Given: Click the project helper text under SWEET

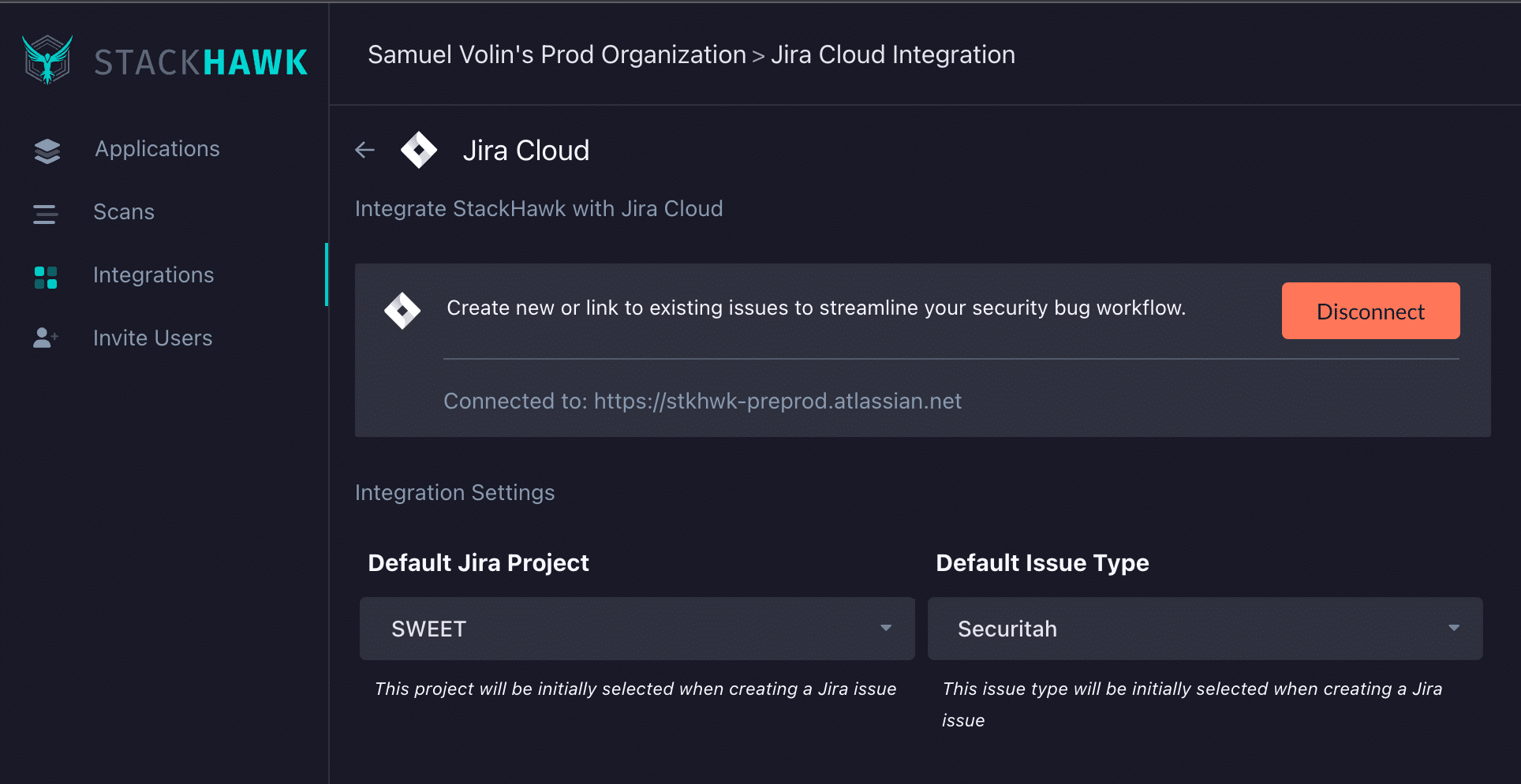Looking at the screenshot, I should tap(636, 689).
